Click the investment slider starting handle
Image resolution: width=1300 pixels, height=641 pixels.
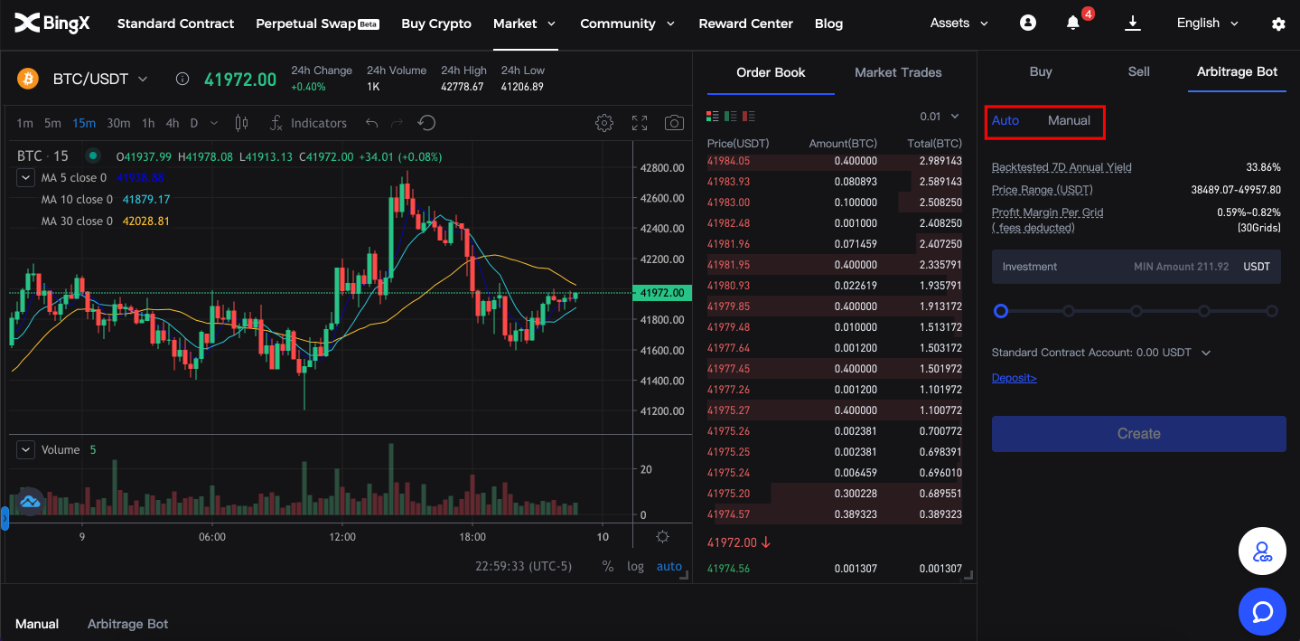coord(1001,311)
